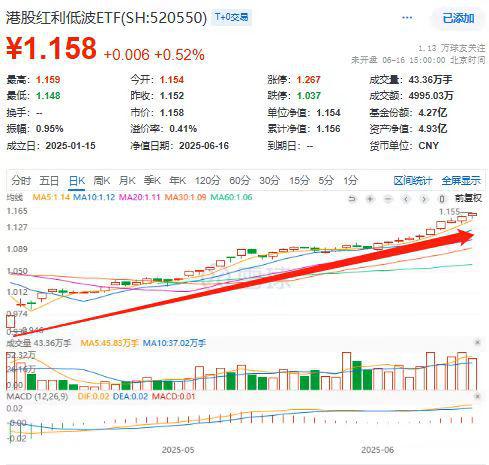Shift chart right with the right arrow icon
489x465 pixels.
[x=424, y=199]
